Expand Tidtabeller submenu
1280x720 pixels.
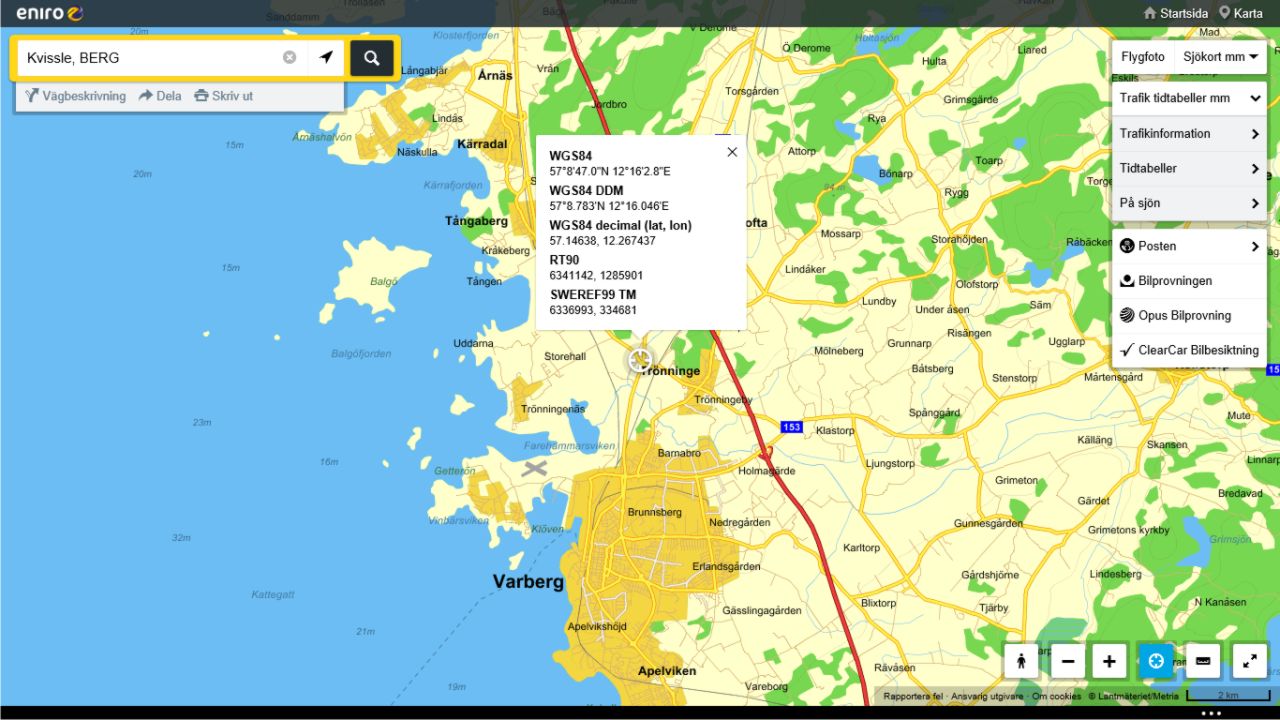point(1189,169)
